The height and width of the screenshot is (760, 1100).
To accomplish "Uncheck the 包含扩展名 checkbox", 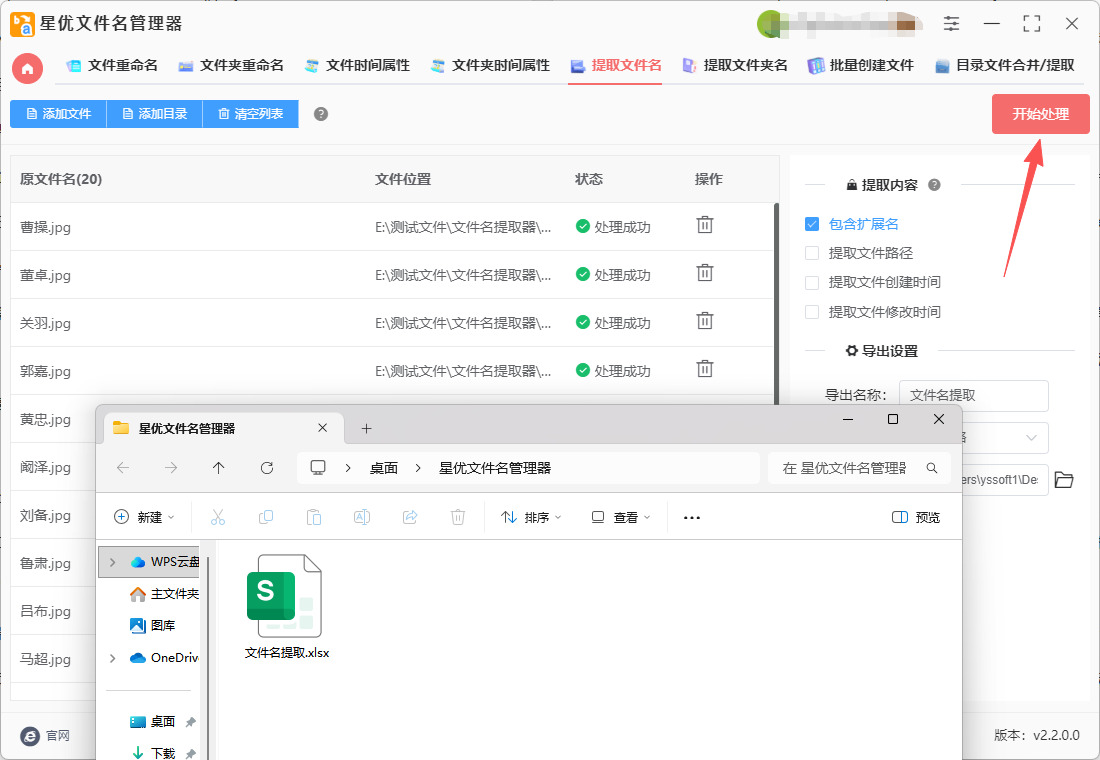I will click(812, 224).
